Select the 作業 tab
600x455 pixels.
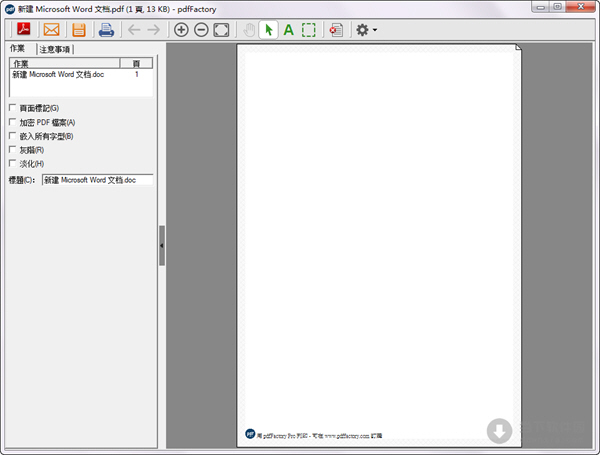(x=18, y=48)
